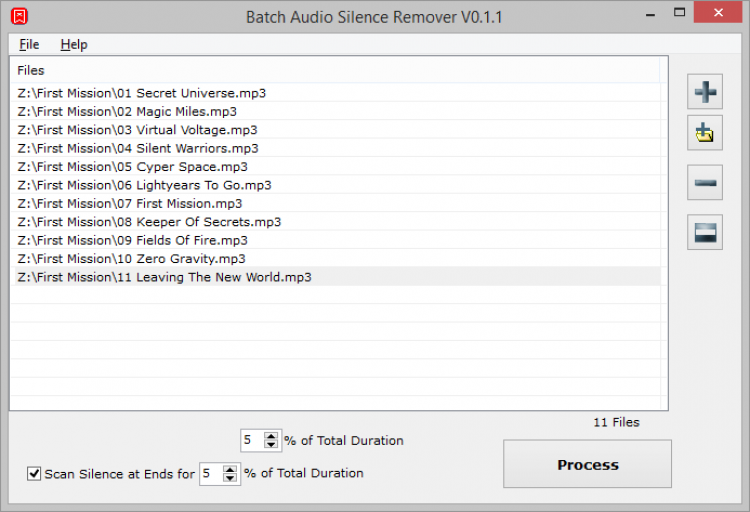The image size is (750, 512).
Task: Select 06 Lightyears To Go.mp3 file
Action: click(144, 185)
